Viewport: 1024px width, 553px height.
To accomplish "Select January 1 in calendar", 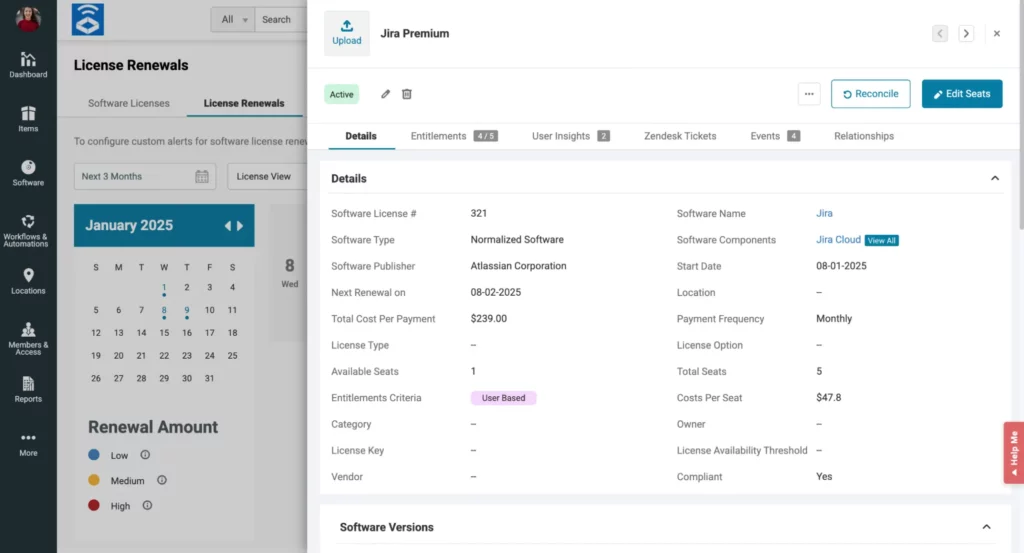I will 164,288.
